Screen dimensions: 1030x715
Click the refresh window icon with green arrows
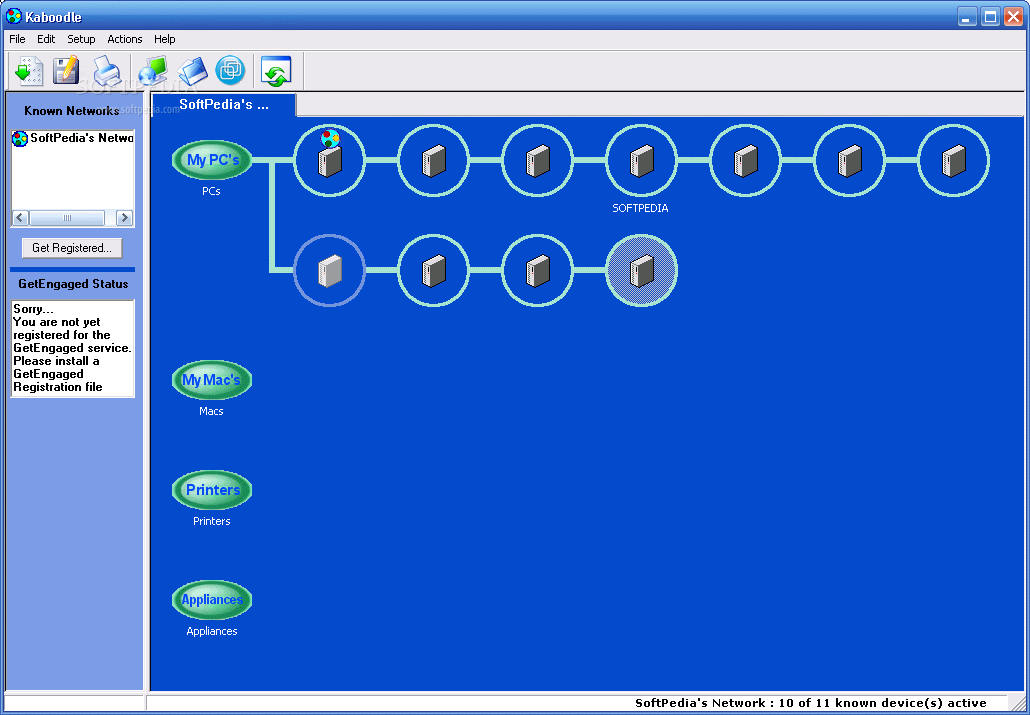click(276, 71)
